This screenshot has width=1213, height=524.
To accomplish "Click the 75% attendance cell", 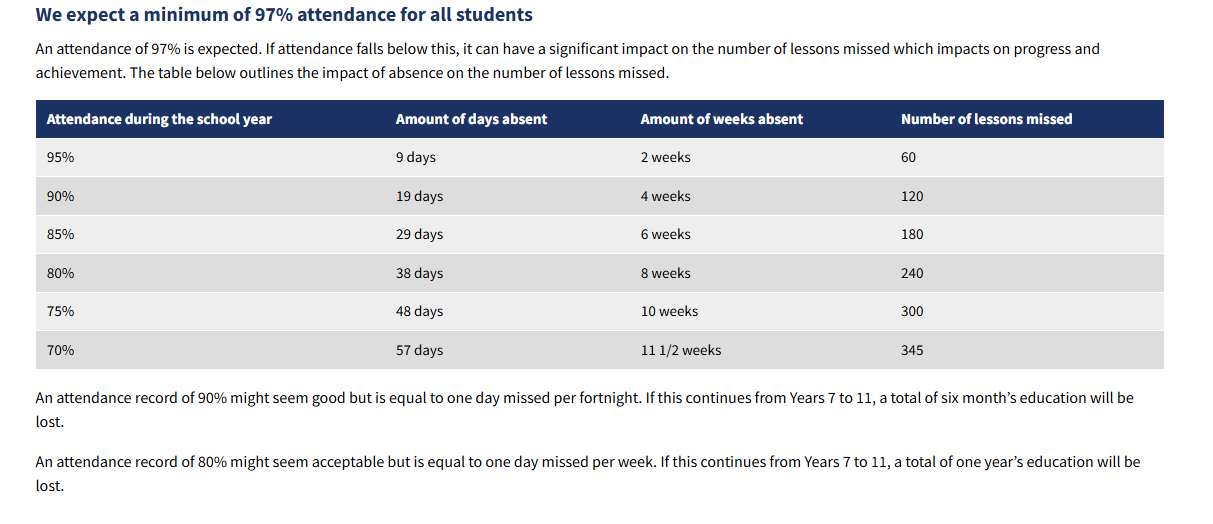I will (60, 311).
